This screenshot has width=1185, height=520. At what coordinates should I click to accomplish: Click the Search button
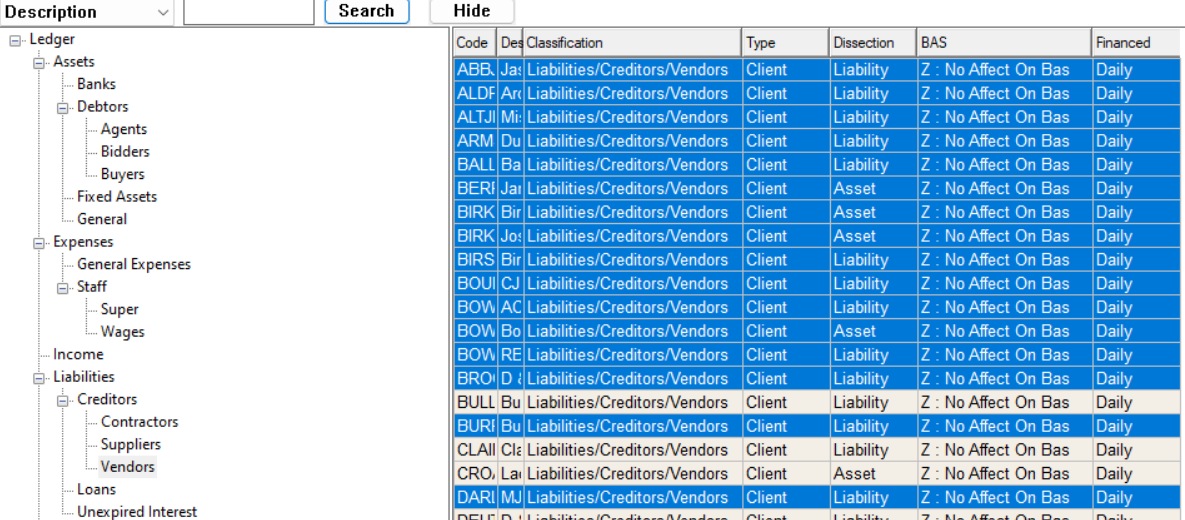[367, 11]
